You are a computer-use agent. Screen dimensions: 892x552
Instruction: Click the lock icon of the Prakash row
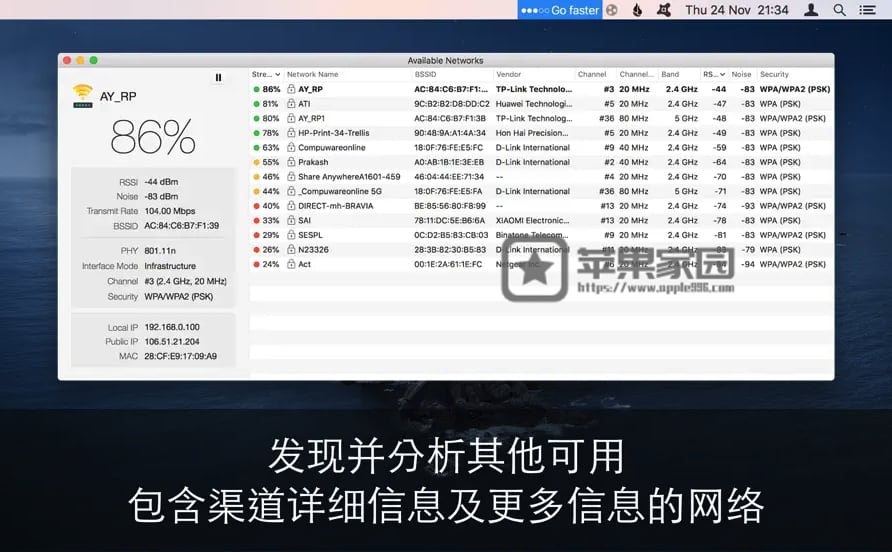click(x=291, y=162)
